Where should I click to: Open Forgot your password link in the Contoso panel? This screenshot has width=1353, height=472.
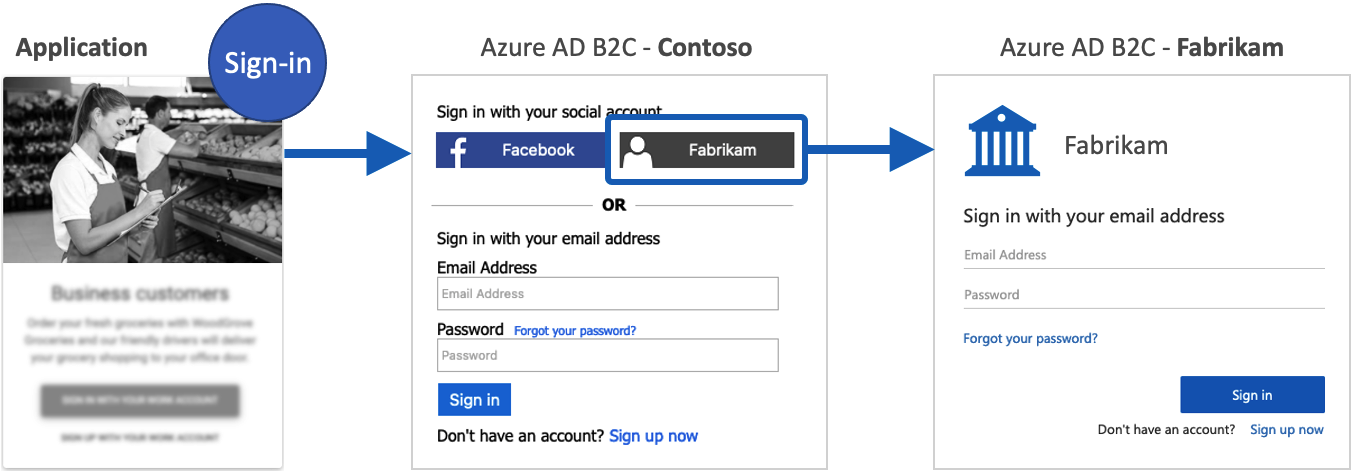(x=575, y=331)
